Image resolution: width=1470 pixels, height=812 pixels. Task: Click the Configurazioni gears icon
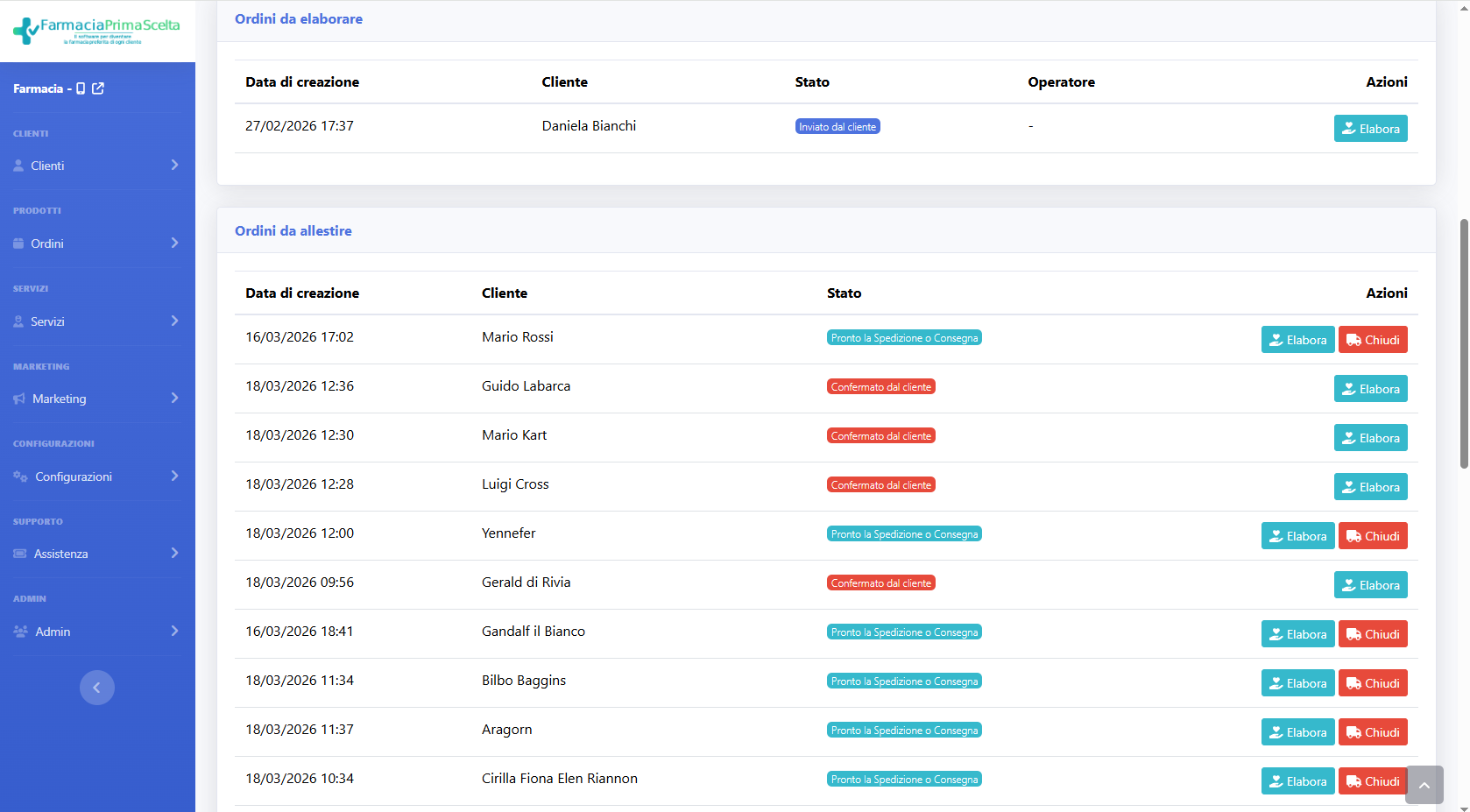point(20,477)
